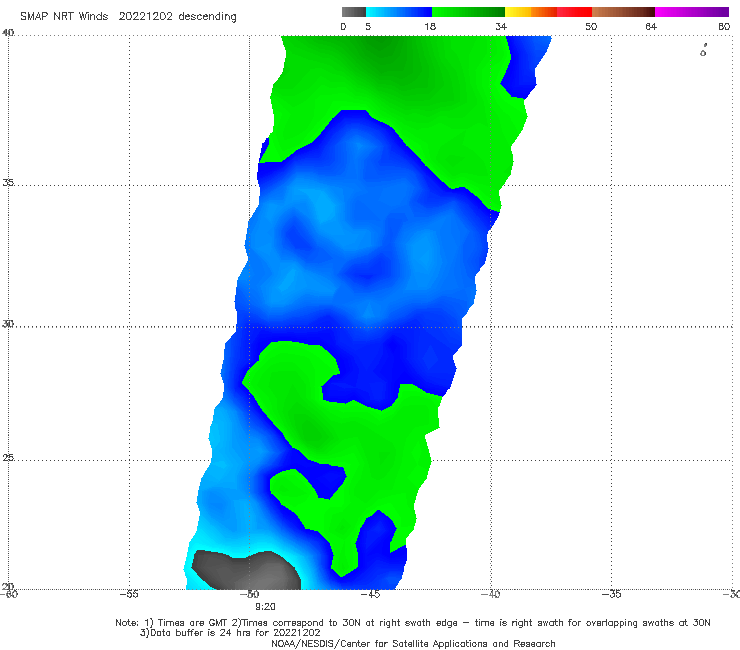The image size is (740, 650).
Task: Click the latitude label '35'
Action: [8, 182]
